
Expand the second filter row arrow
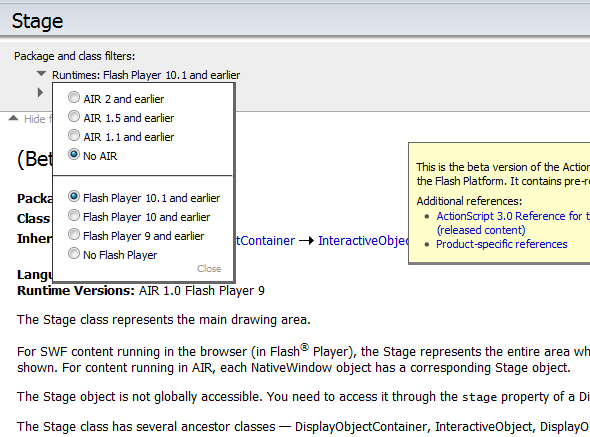tap(40, 92)
